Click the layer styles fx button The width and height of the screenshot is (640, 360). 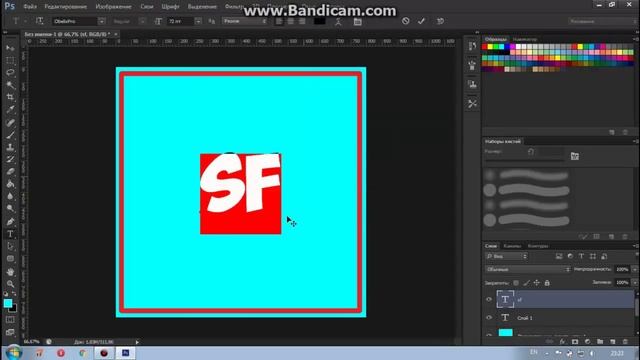point(562,342)
